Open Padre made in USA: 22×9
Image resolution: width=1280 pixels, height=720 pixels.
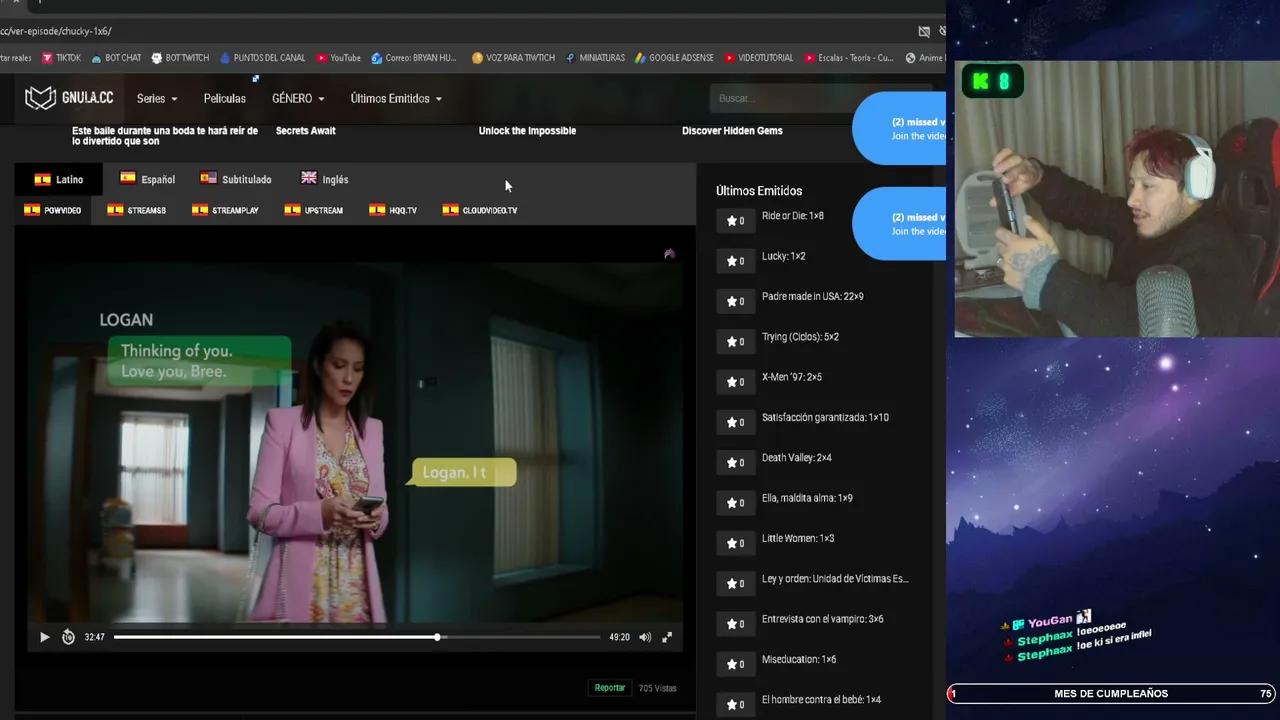coord(813,297)
